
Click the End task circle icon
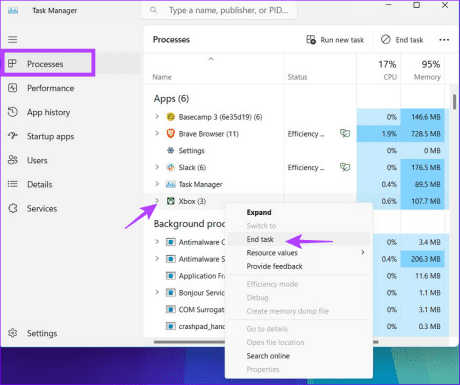386,40
